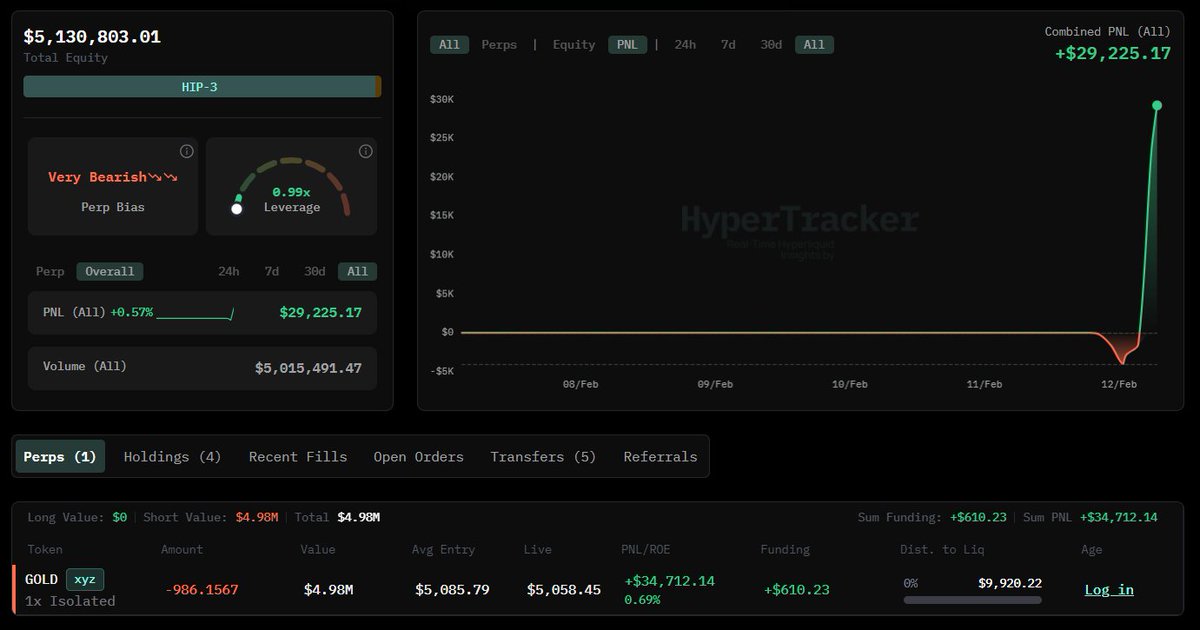Image resolution: width=1200 pixels, height=630 pixels.
Task: Click the PNL chart endpoint marker
Action: tap(1157, 105)
